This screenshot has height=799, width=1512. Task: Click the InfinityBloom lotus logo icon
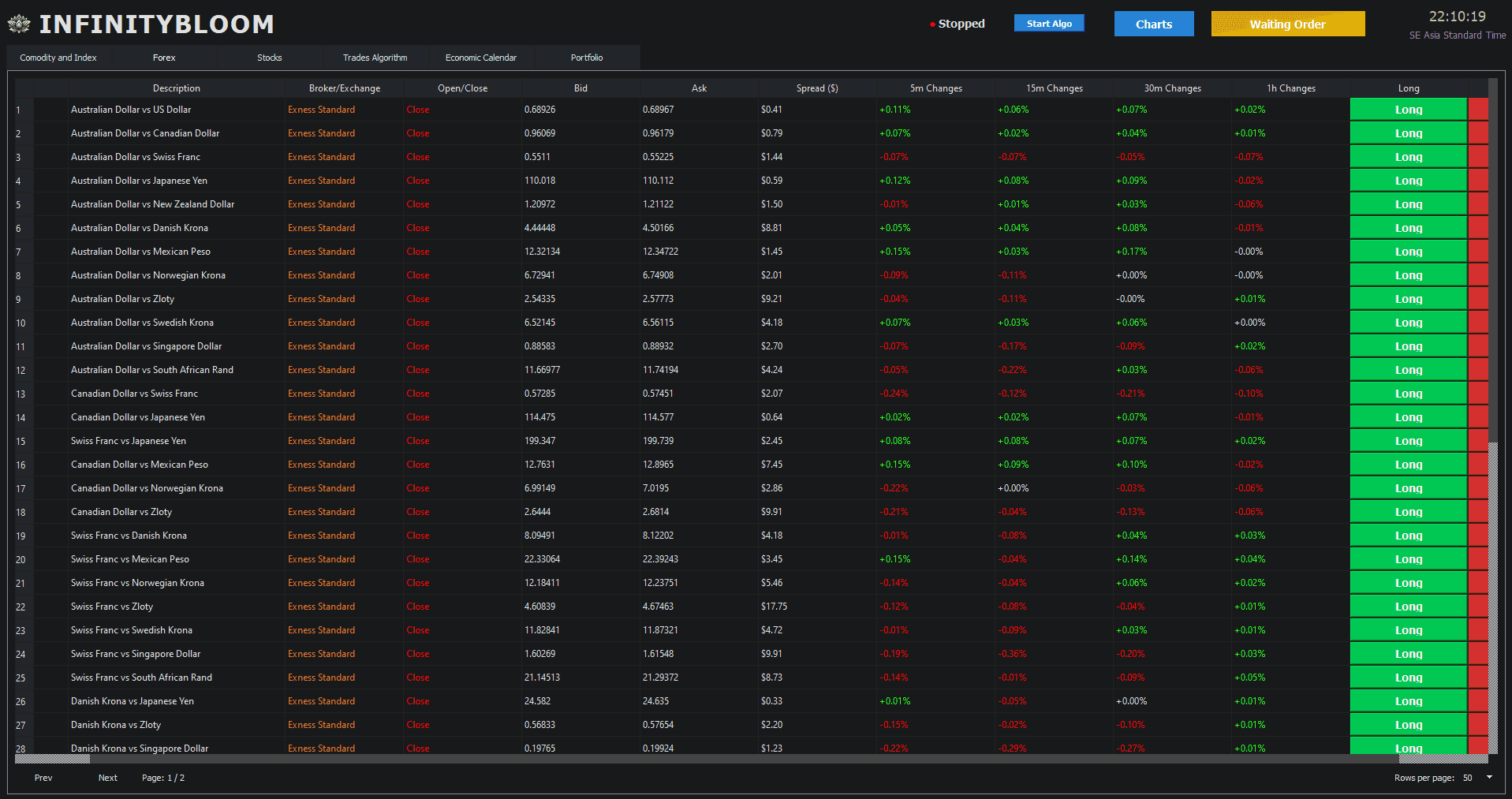click(x=19, y=24)
